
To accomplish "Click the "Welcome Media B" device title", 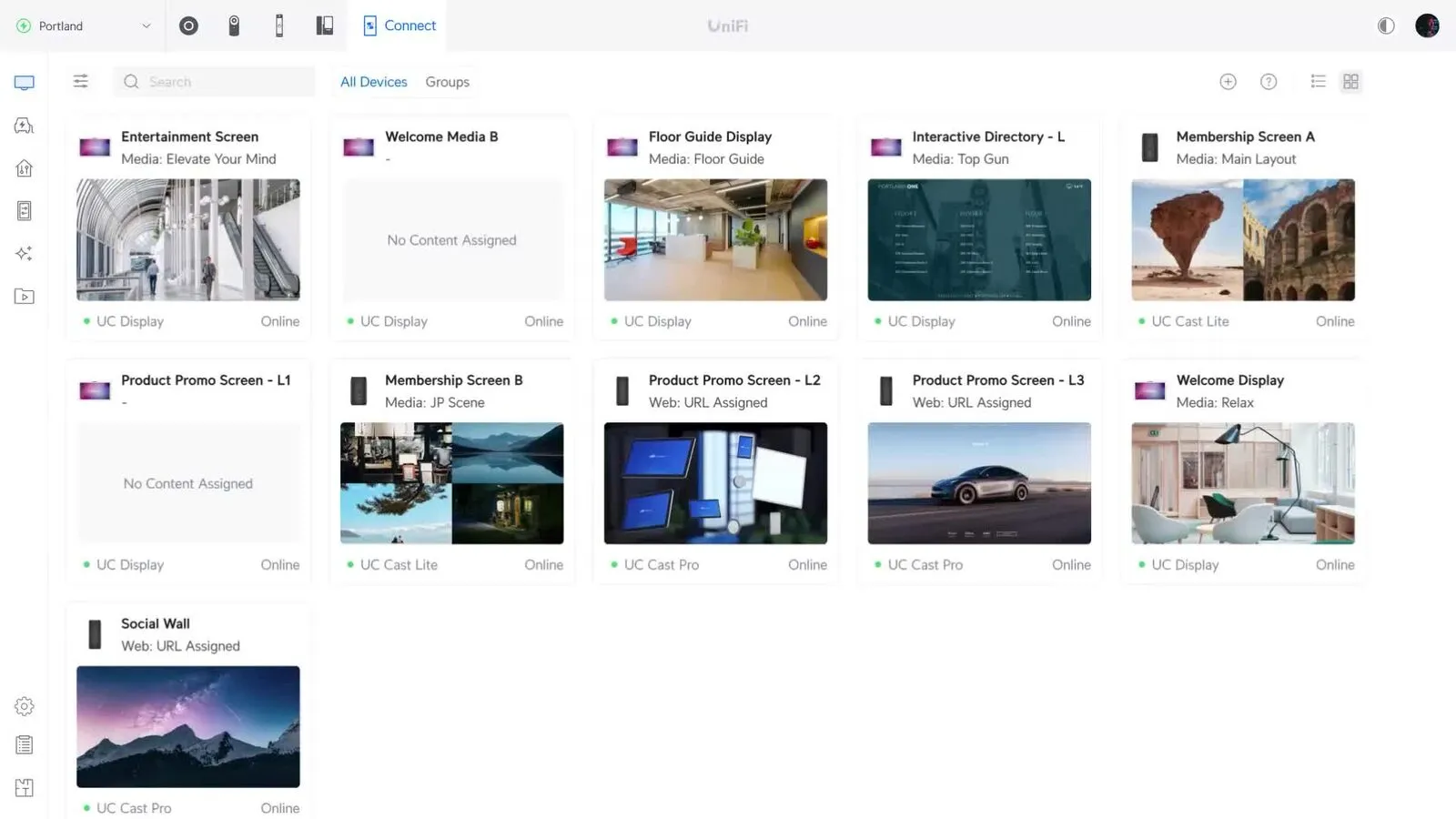I will [x=441, y=136].
